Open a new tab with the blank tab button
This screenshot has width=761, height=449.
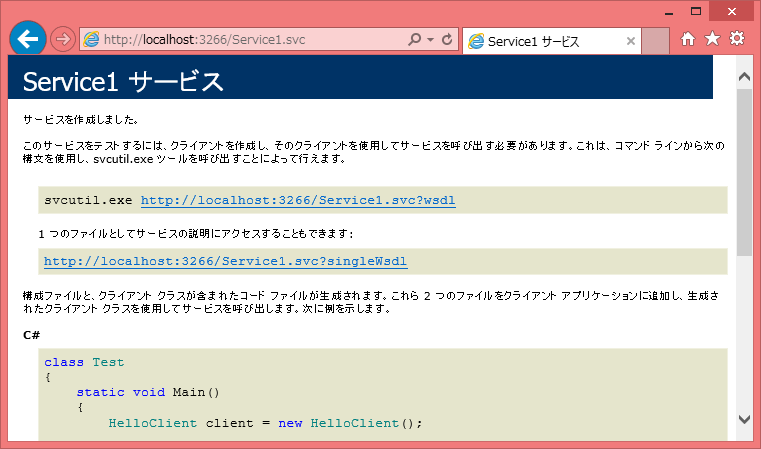point(655,42)
